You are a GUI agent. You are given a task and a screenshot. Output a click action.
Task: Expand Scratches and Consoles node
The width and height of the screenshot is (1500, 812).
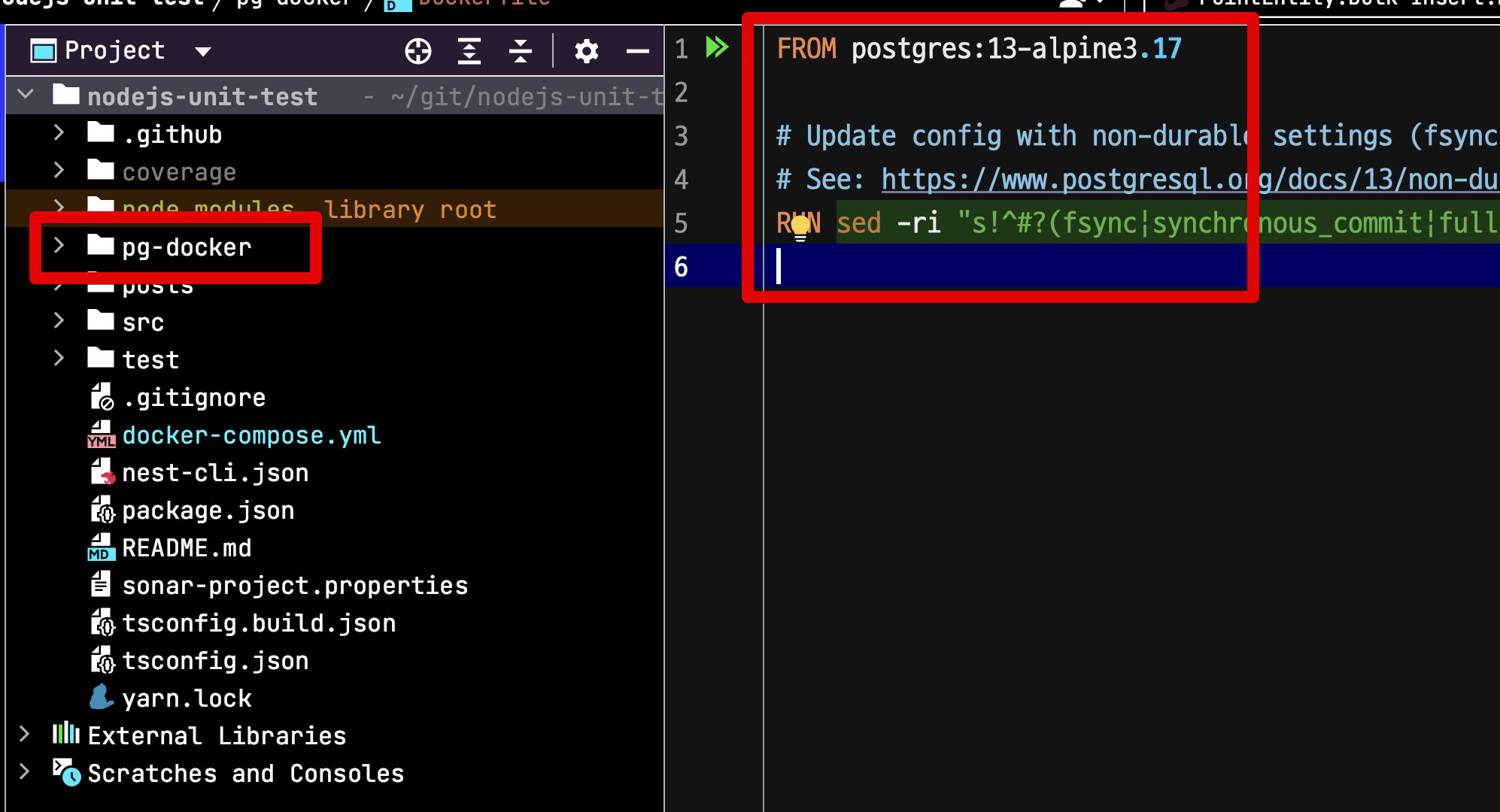(x=24, y=771)
